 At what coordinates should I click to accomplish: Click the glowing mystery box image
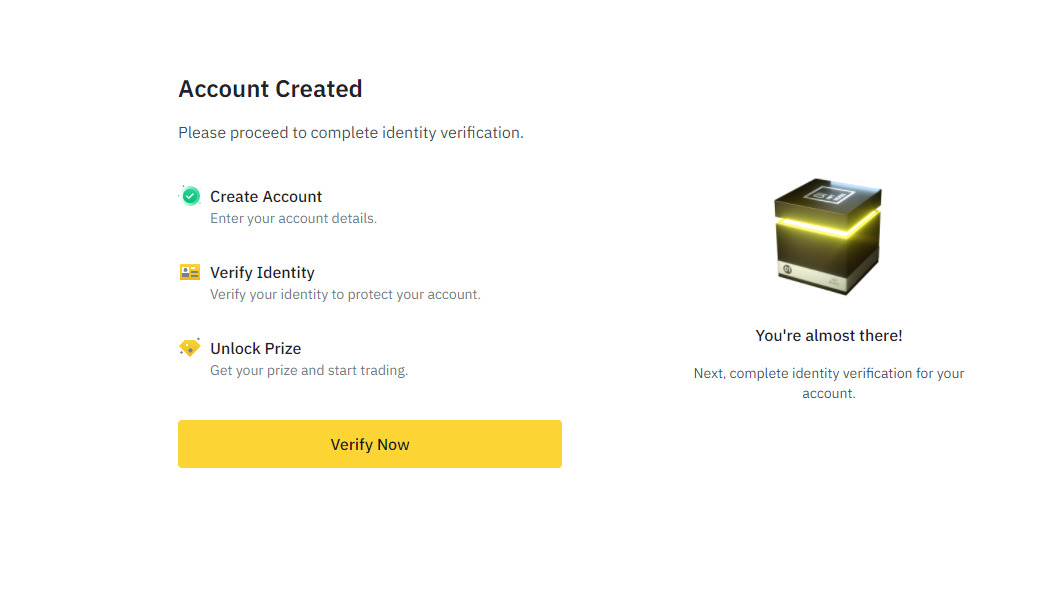click(x=828, y=236)
